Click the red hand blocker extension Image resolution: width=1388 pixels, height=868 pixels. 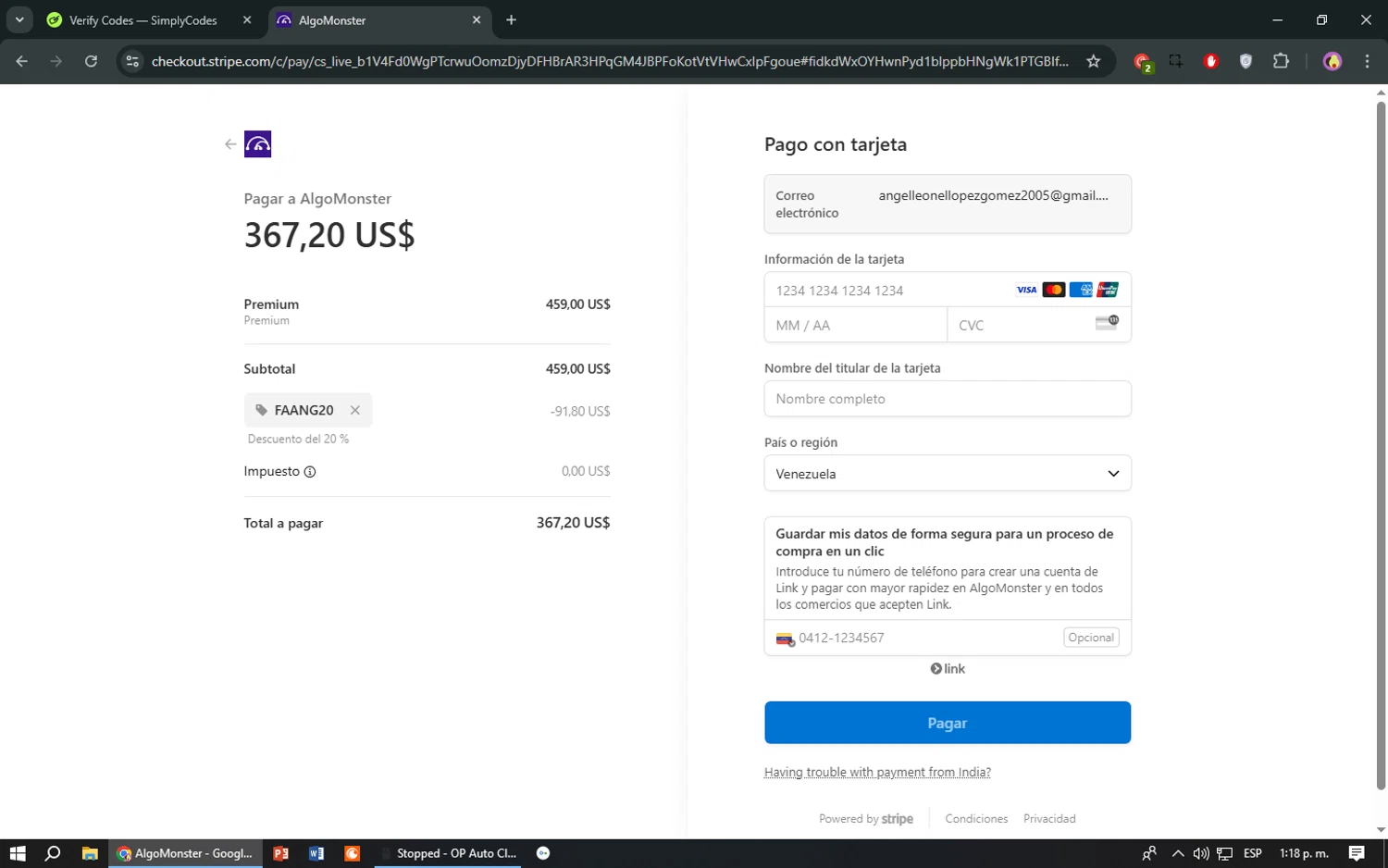coord(1211,61)
